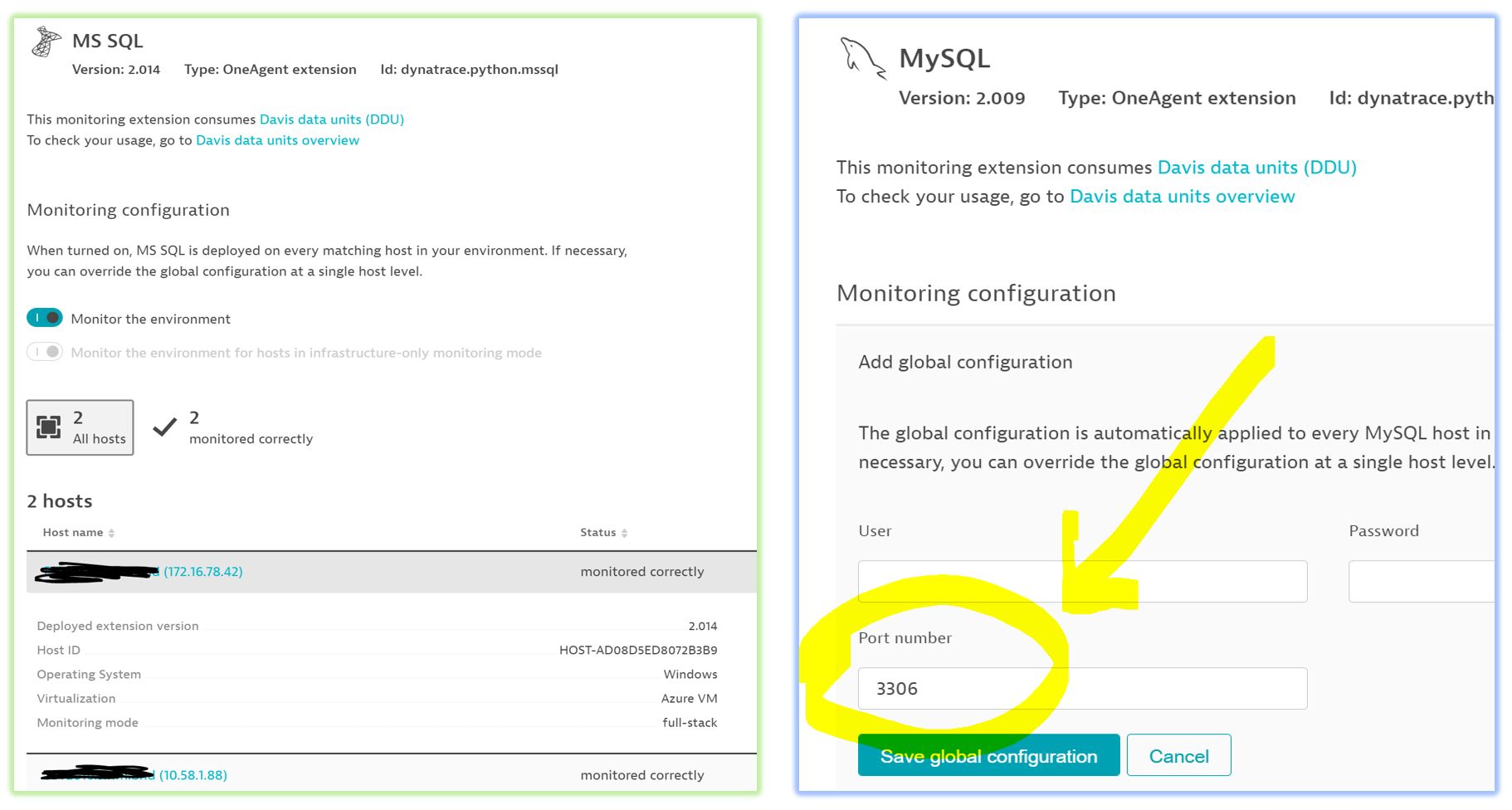Viewport: 1512px width, 810px height.
Task: Toggle Monitor the environment switch
Action: [x=45, y=318]
